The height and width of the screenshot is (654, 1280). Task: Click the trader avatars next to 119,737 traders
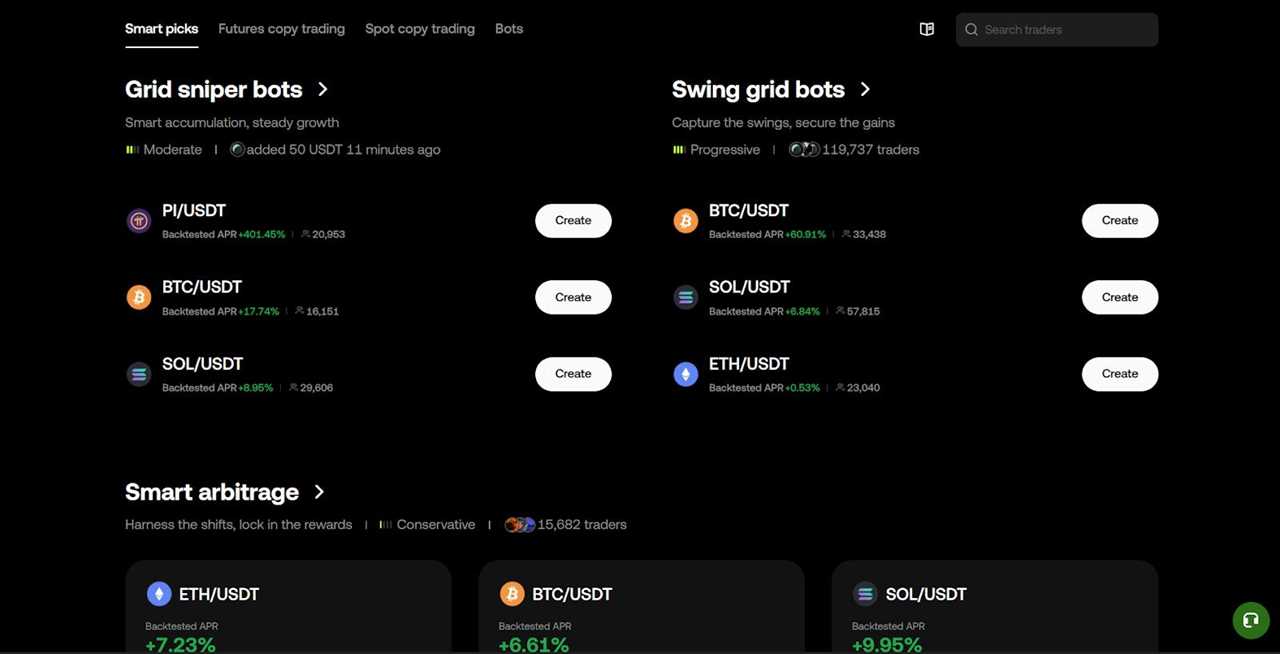point(804,149)
